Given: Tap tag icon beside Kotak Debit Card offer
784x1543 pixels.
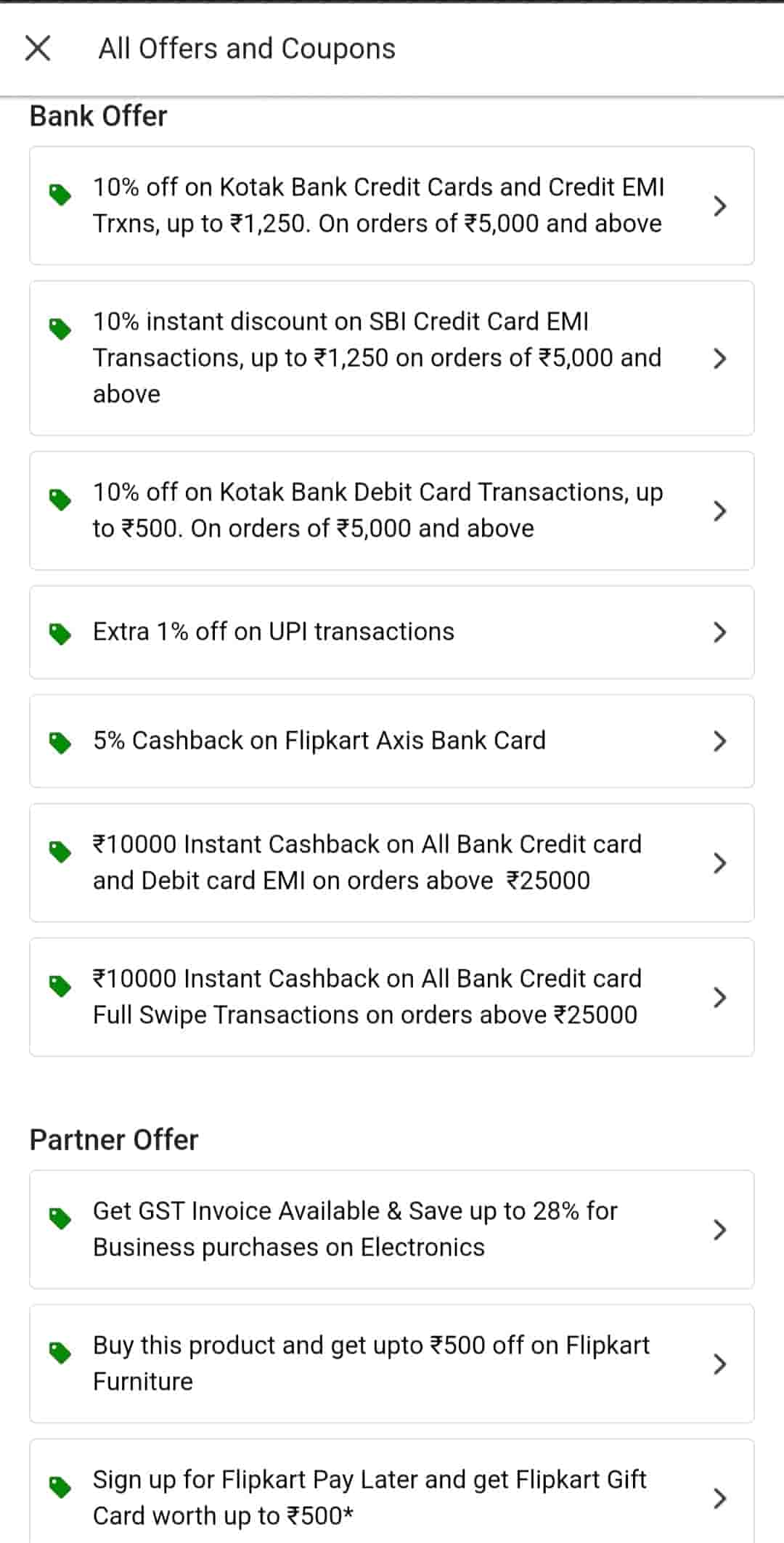Looking at the screenshot, I should pos(60,500).
